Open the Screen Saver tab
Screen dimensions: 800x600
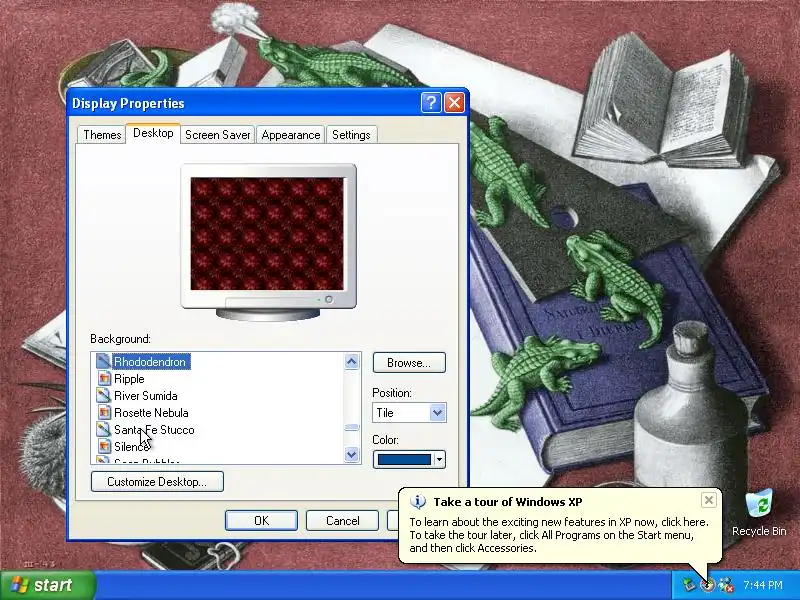point(217,135)
